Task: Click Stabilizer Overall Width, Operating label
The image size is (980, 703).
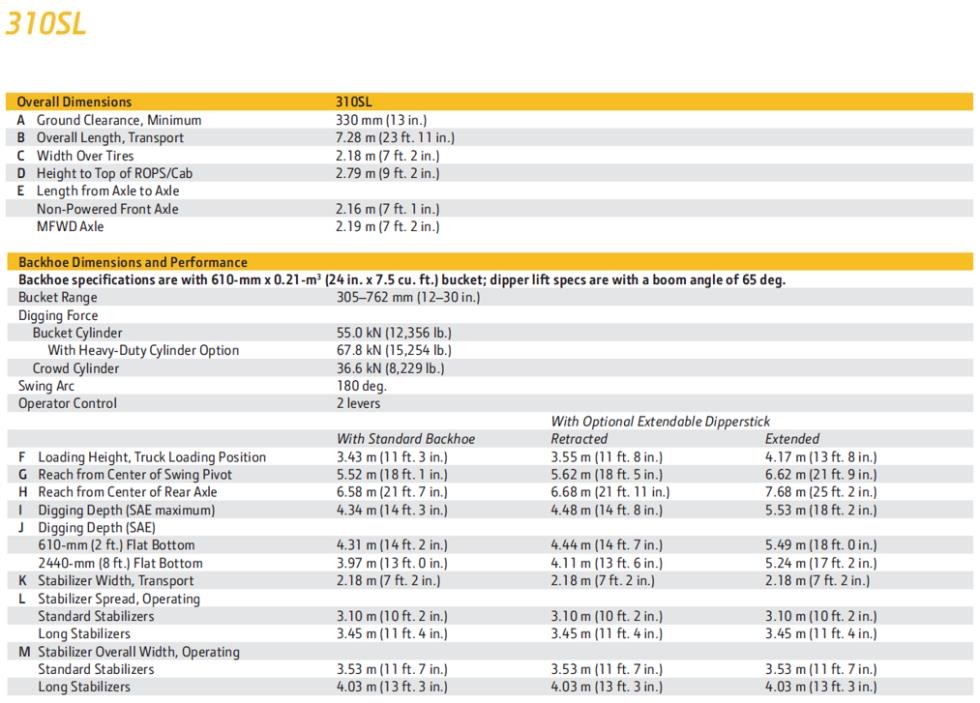Action: (x=139, y=652)
